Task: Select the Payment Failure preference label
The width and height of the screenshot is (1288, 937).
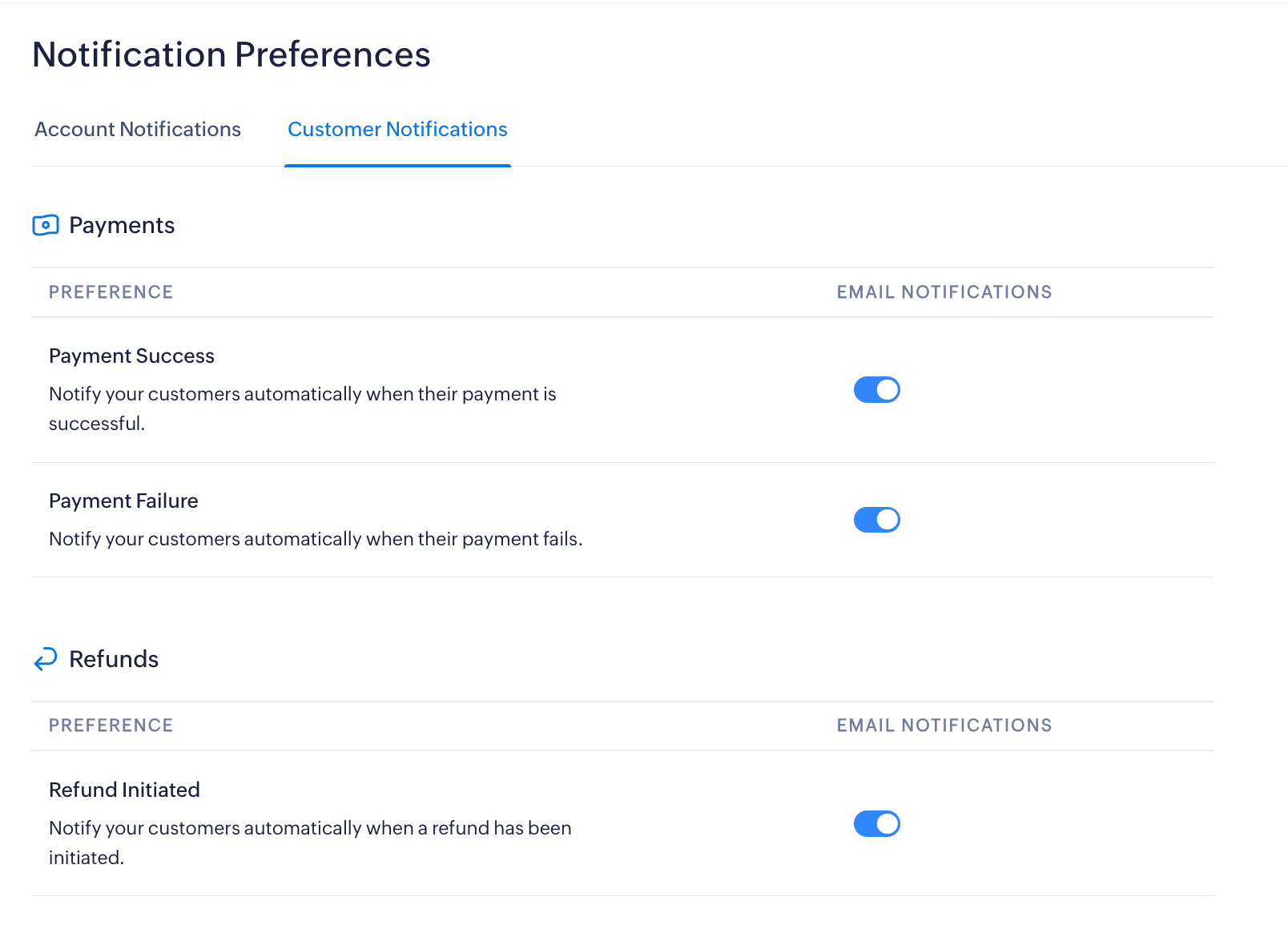Action: pyautogui.click(x=123, y=501)
